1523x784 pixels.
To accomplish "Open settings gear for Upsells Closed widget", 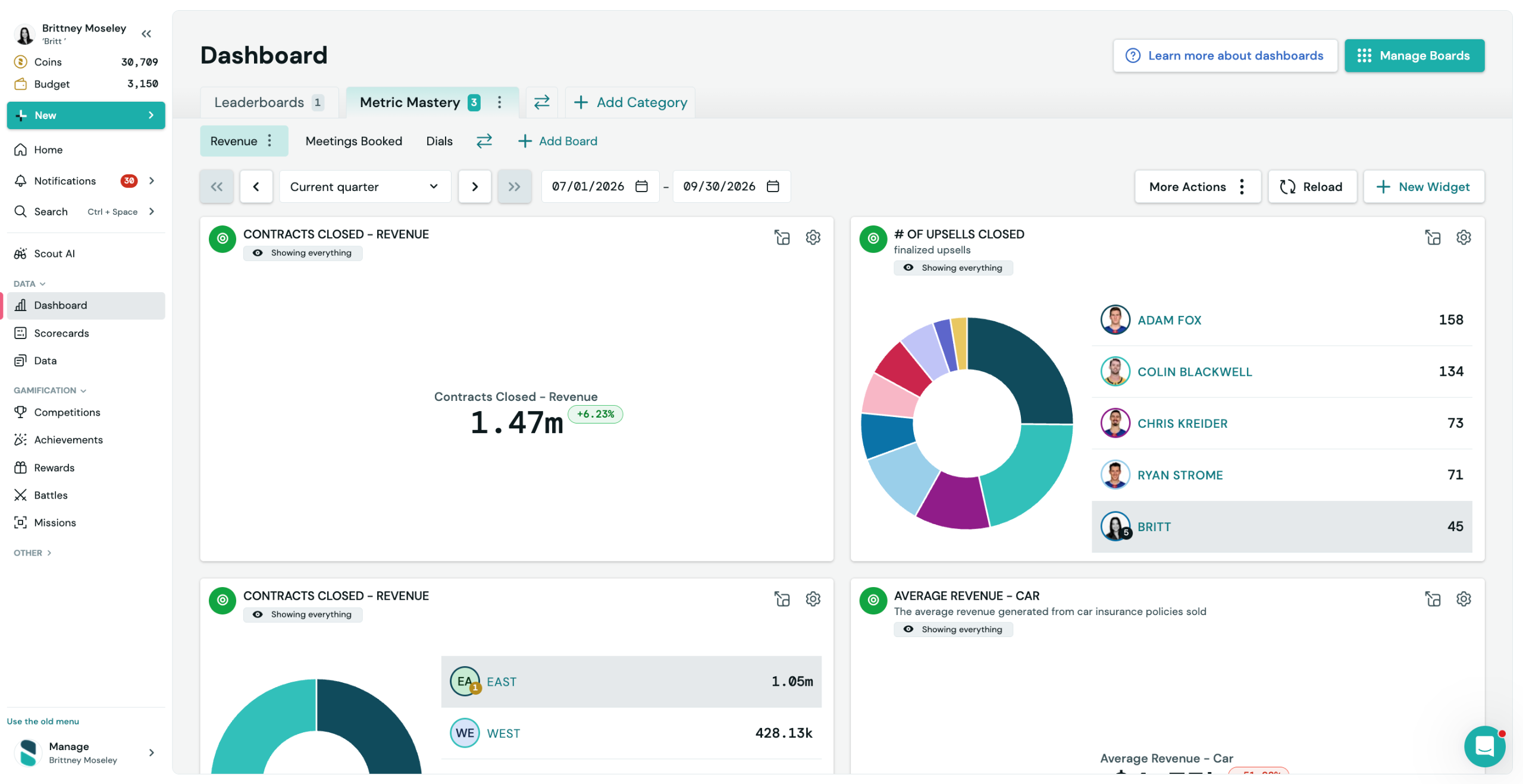I will click(1464, 237).
